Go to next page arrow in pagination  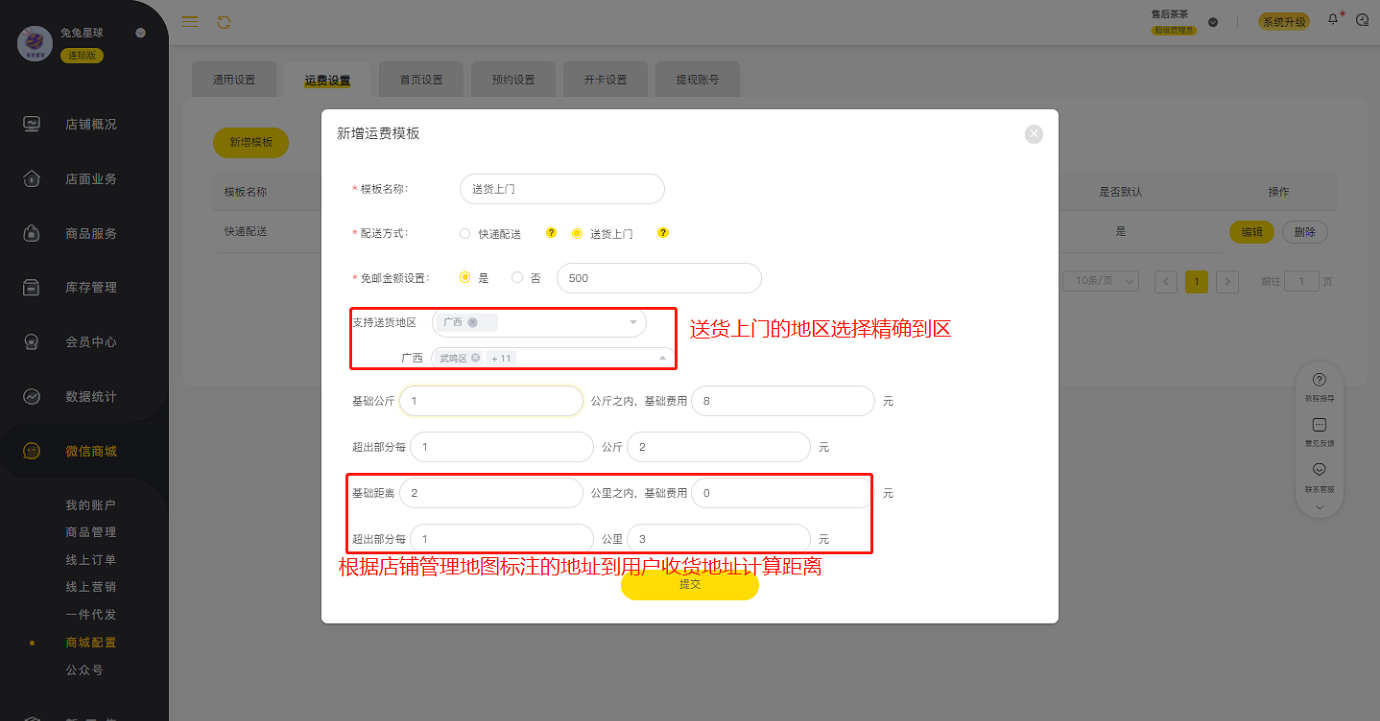click(x=1228, y=282)
